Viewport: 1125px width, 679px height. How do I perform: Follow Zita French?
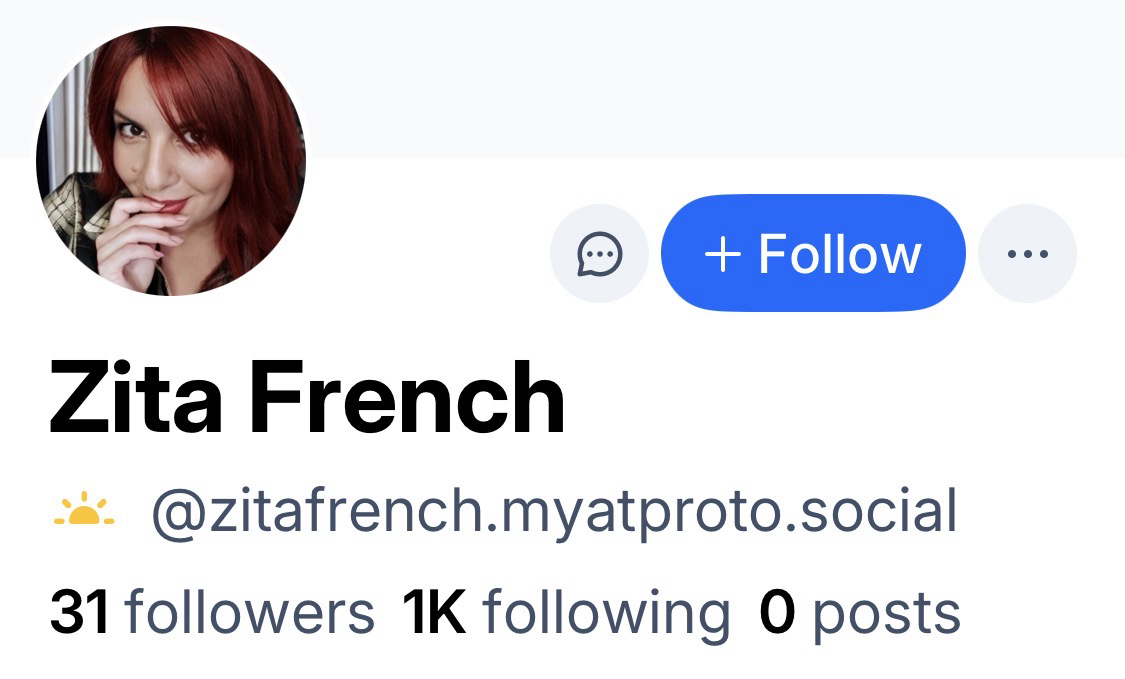[x=813, y=254]
